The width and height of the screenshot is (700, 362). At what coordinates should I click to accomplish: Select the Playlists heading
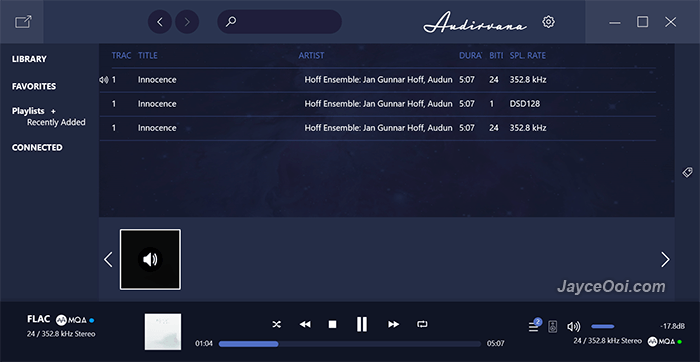click(28, 111)
